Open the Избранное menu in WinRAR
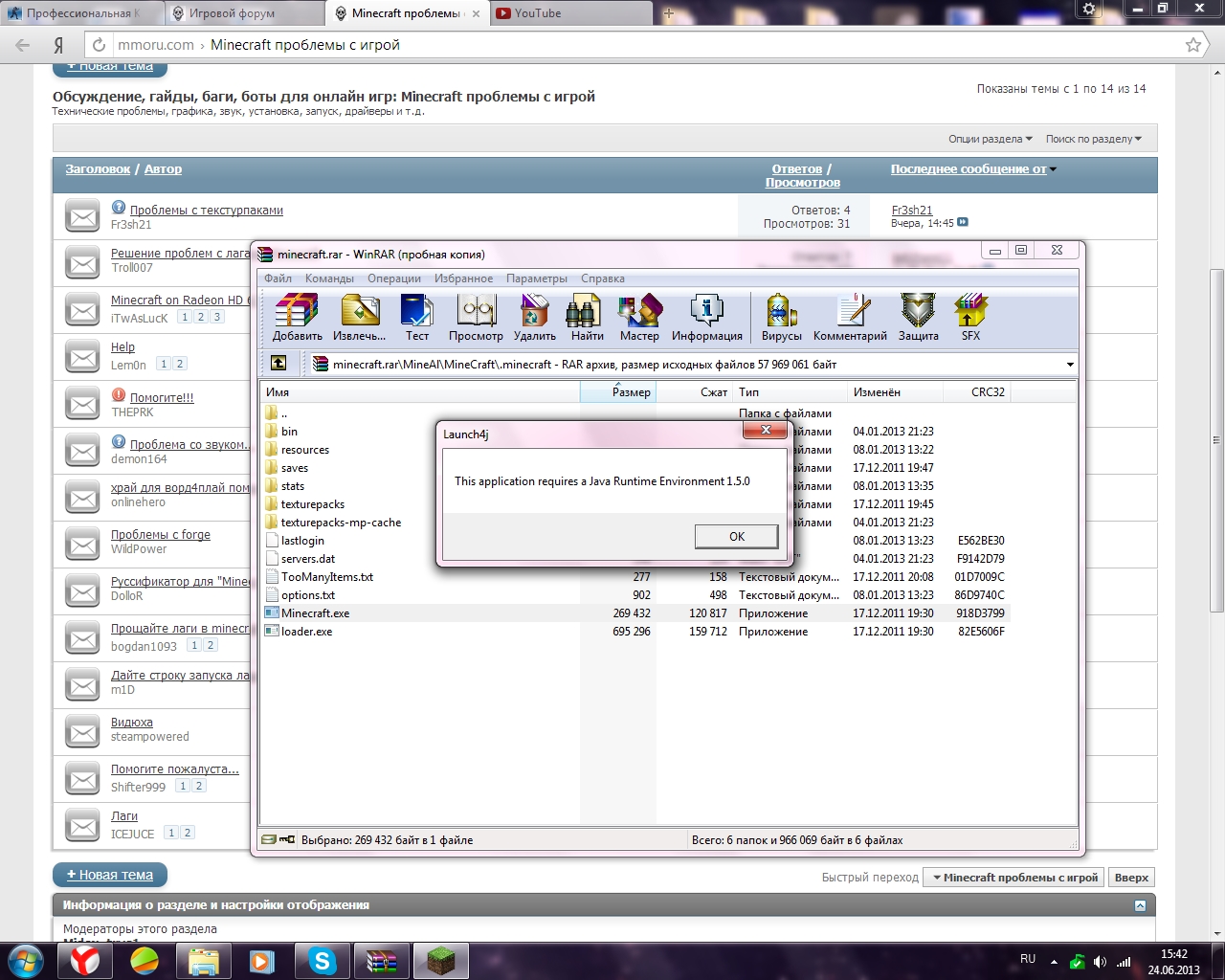The width and height of the screenshot is (1225, 980). 464,278
